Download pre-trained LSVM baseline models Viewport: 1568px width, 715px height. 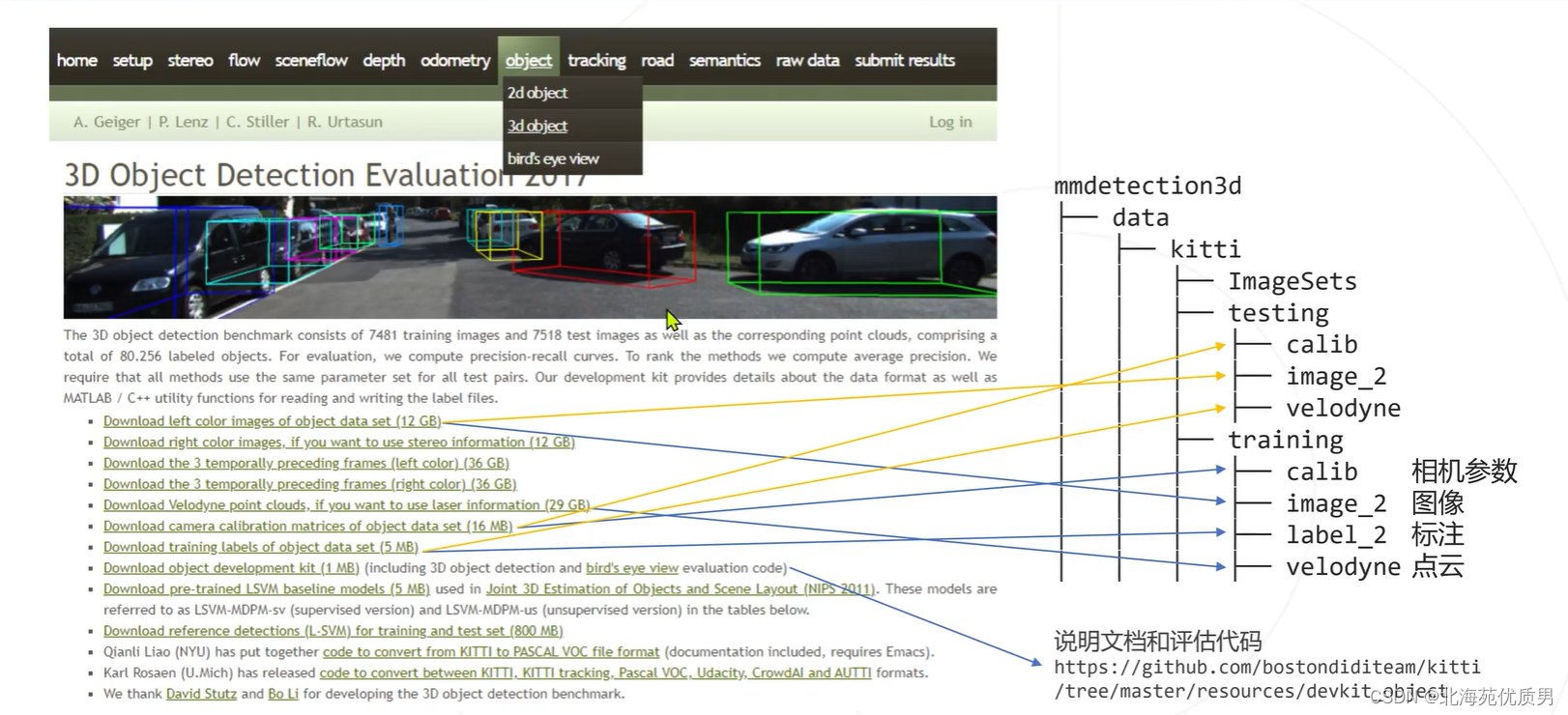[x=267, y=589]
